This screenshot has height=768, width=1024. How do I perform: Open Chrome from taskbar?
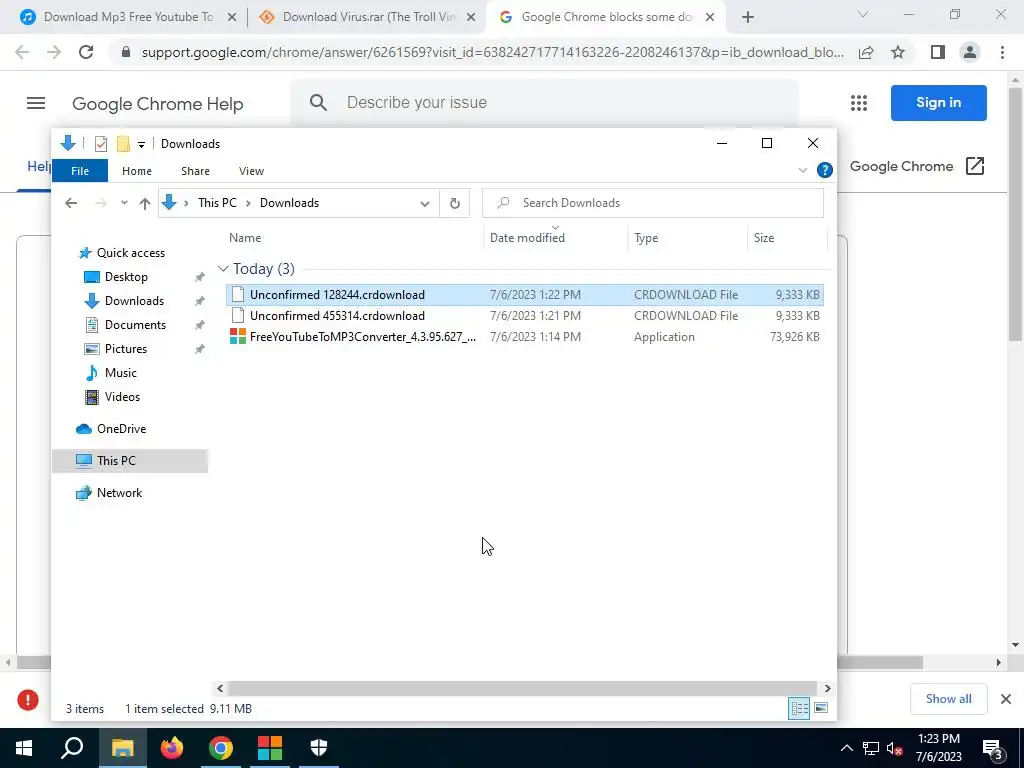coord(221,748)
